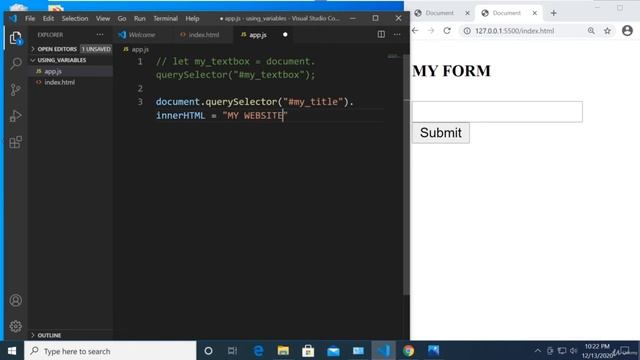Launch Microsoft Edge from taskbar
The image size is (640, 360).
pyautogui.click(x=258, y=351)
